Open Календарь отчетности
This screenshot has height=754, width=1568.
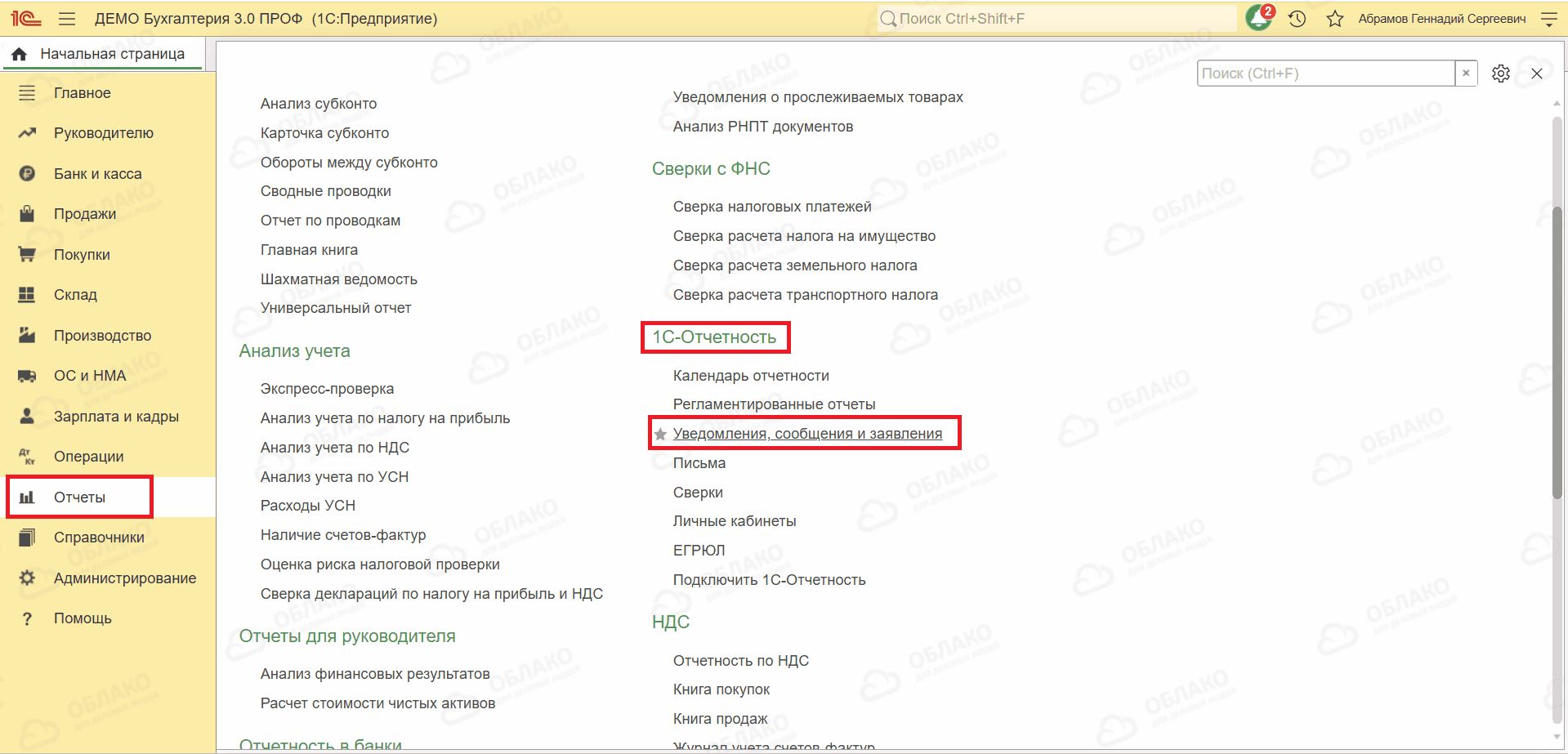[x=751, y=376]
